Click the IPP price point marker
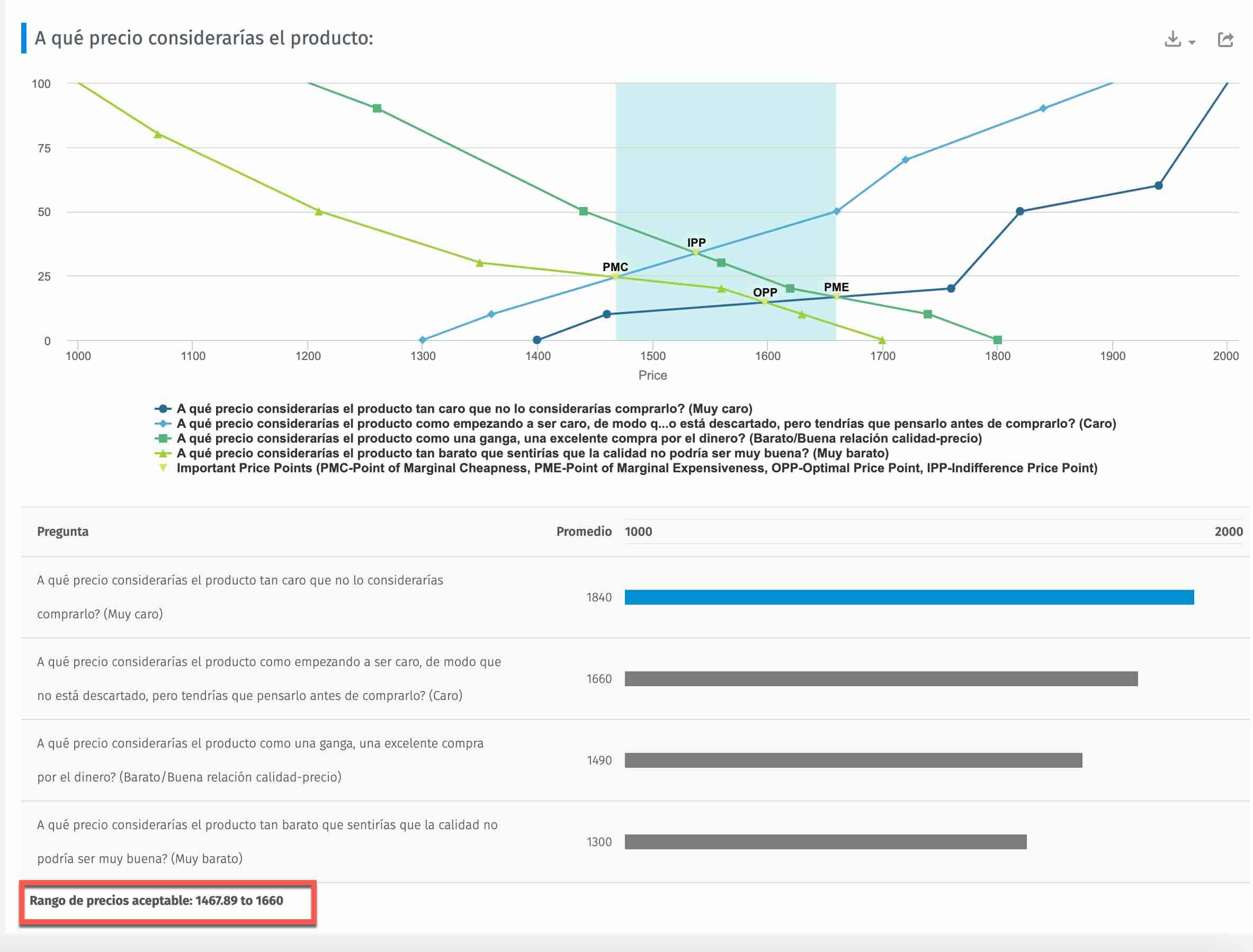 point(696,252)
